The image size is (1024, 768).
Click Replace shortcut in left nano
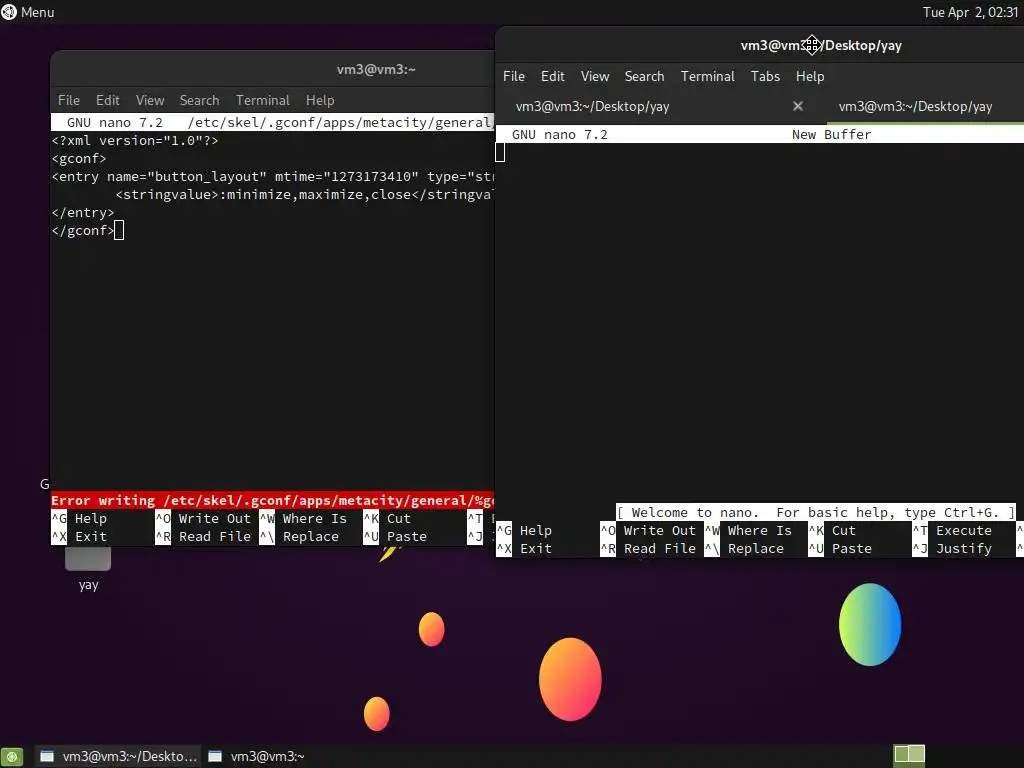pos(300,537)
